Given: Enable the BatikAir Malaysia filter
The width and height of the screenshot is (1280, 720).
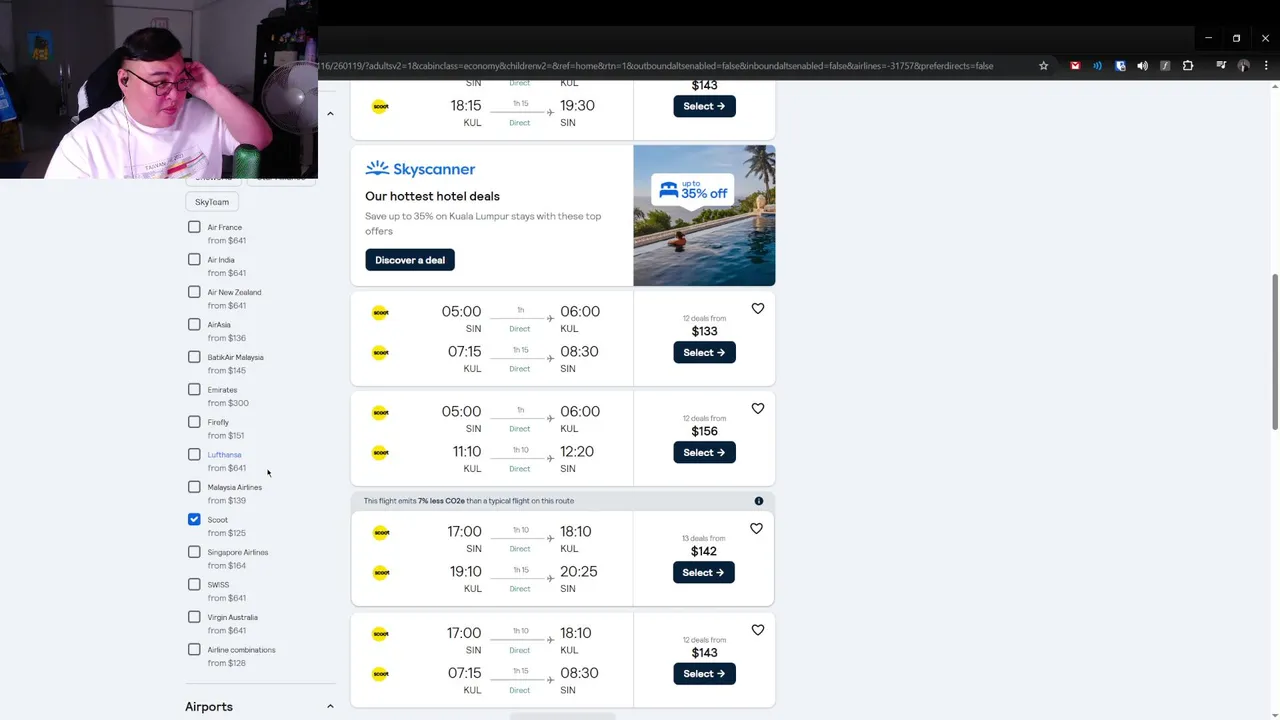Looking at the screenshot, I should tap(194, 357).
